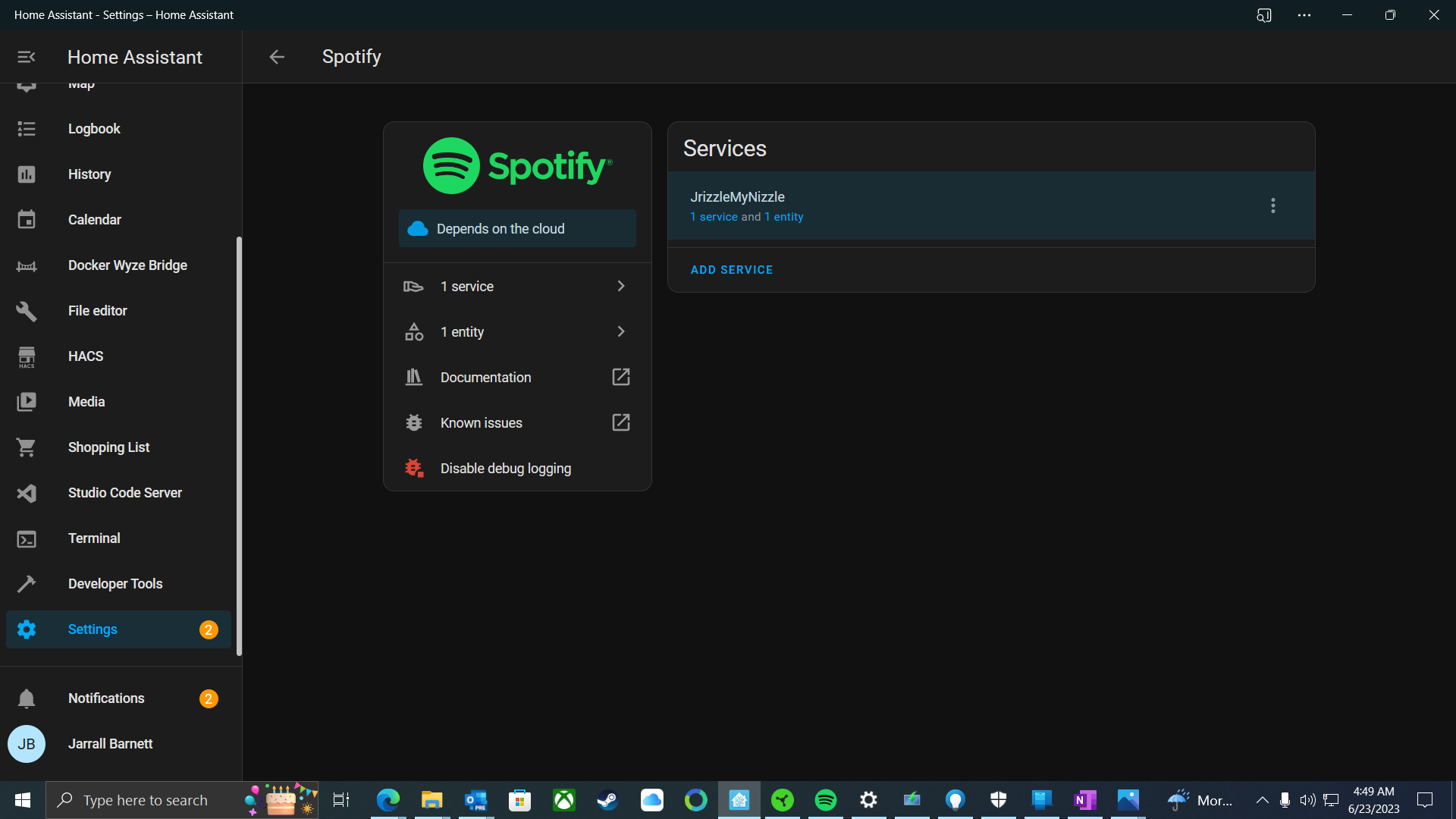The width and height of the screenshot is (1456, 819).
Task: Open the Terminal sidebar icon
Action: tap(27, 538)
